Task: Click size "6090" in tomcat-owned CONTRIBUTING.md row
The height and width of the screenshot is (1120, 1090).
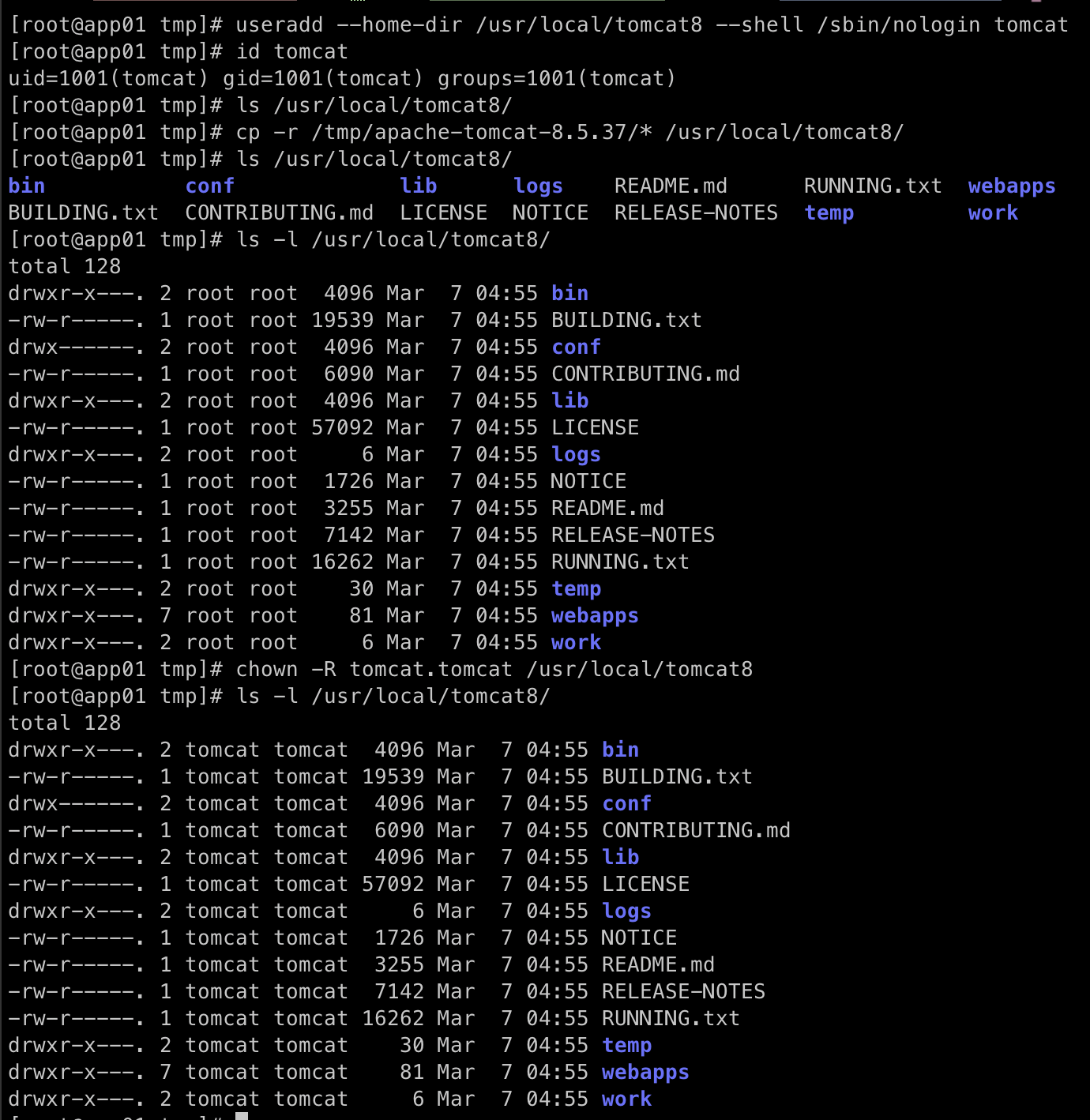Action: tap(400, 831)
